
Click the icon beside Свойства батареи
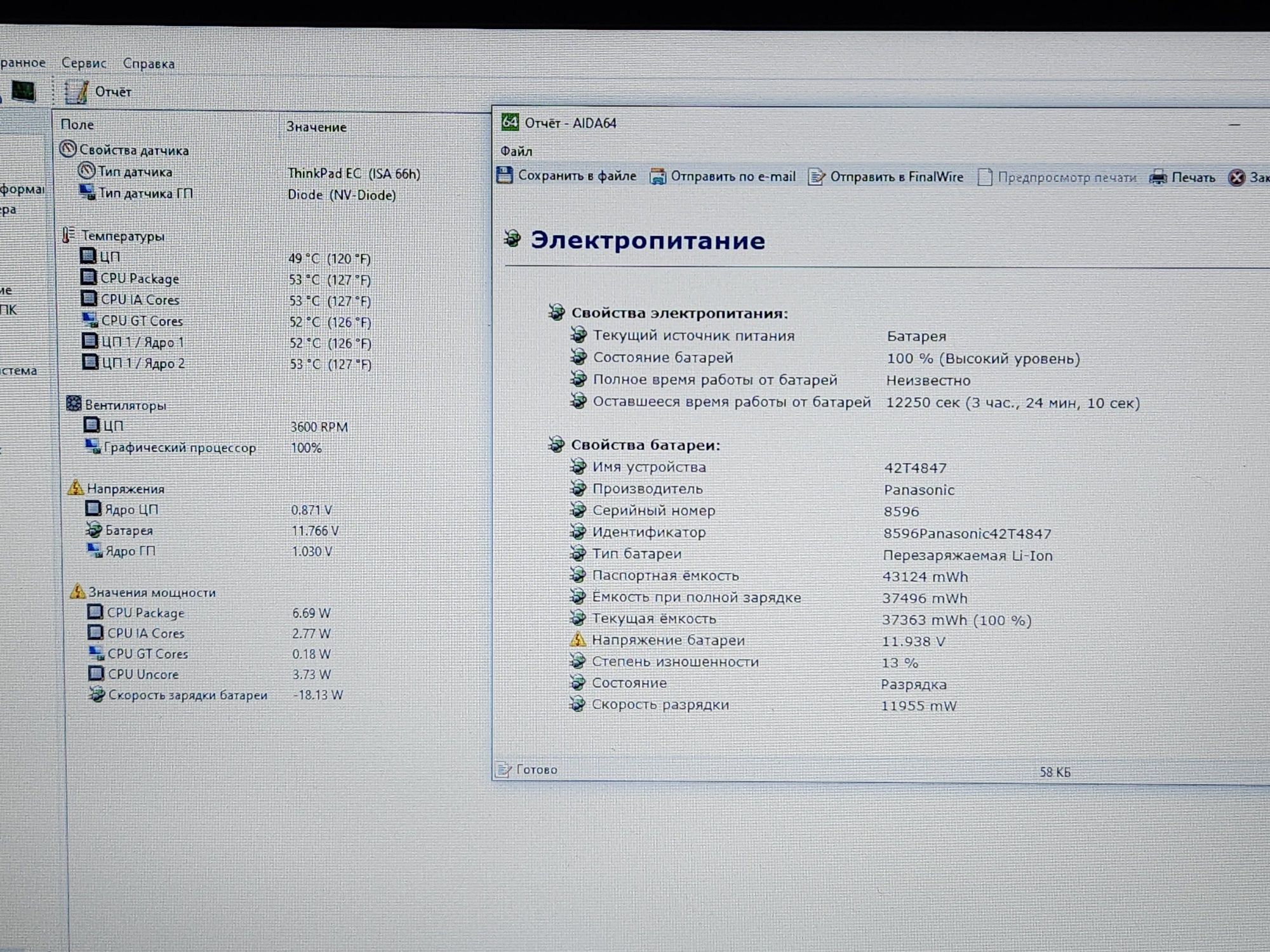coord(556,444)
